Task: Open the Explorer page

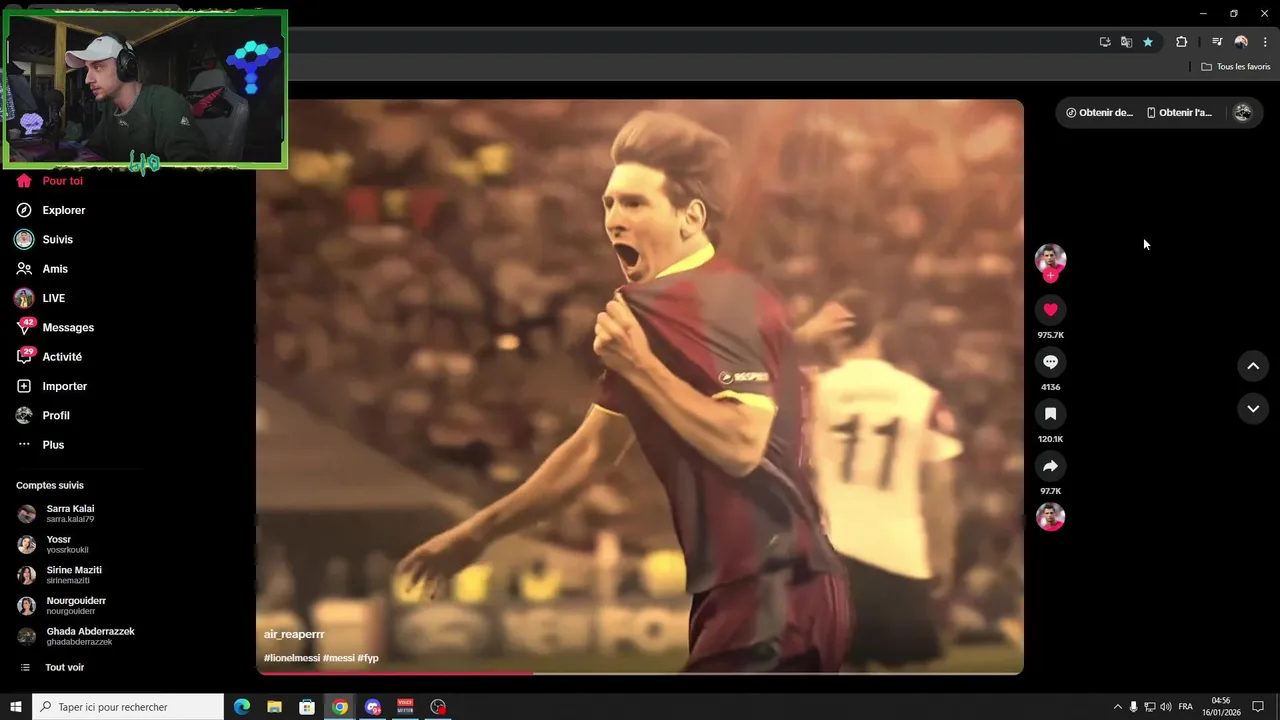Action: tap(52, 210)
